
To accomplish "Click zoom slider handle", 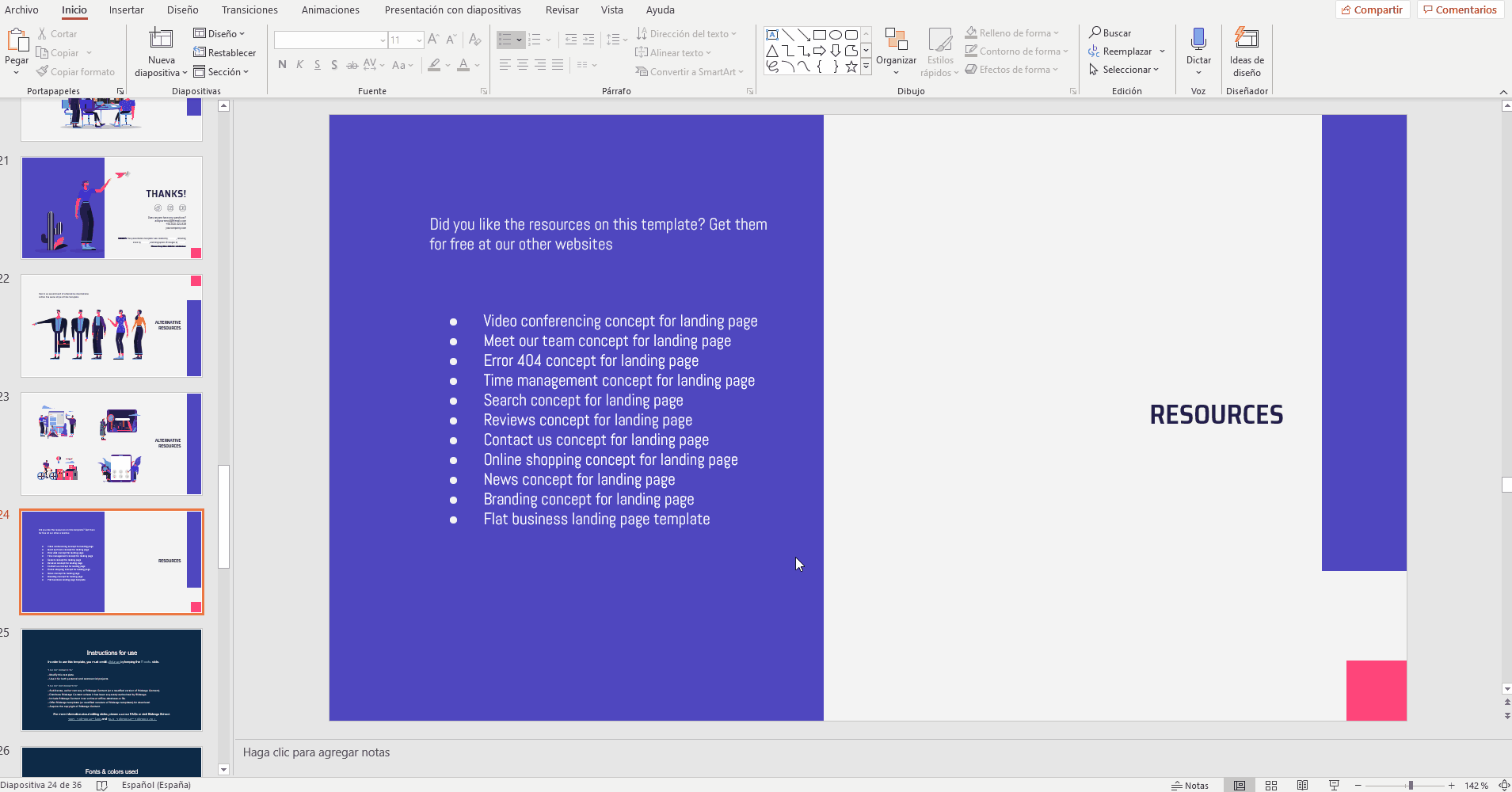I will pos(1411,786).
